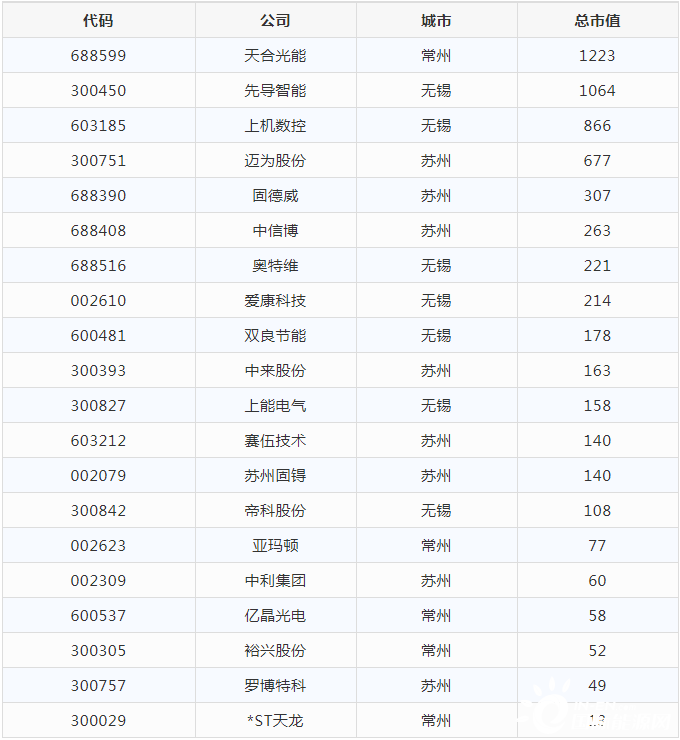Select company 迈为股份
The width and height of the screenshot is (680, 740).
point(276,160)
